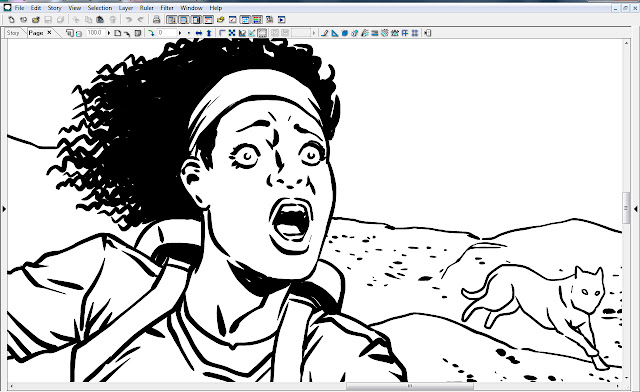This screenshot has height=392, width=640.
Task: Click the vertical scrollbar thumb
Action: 626,208
